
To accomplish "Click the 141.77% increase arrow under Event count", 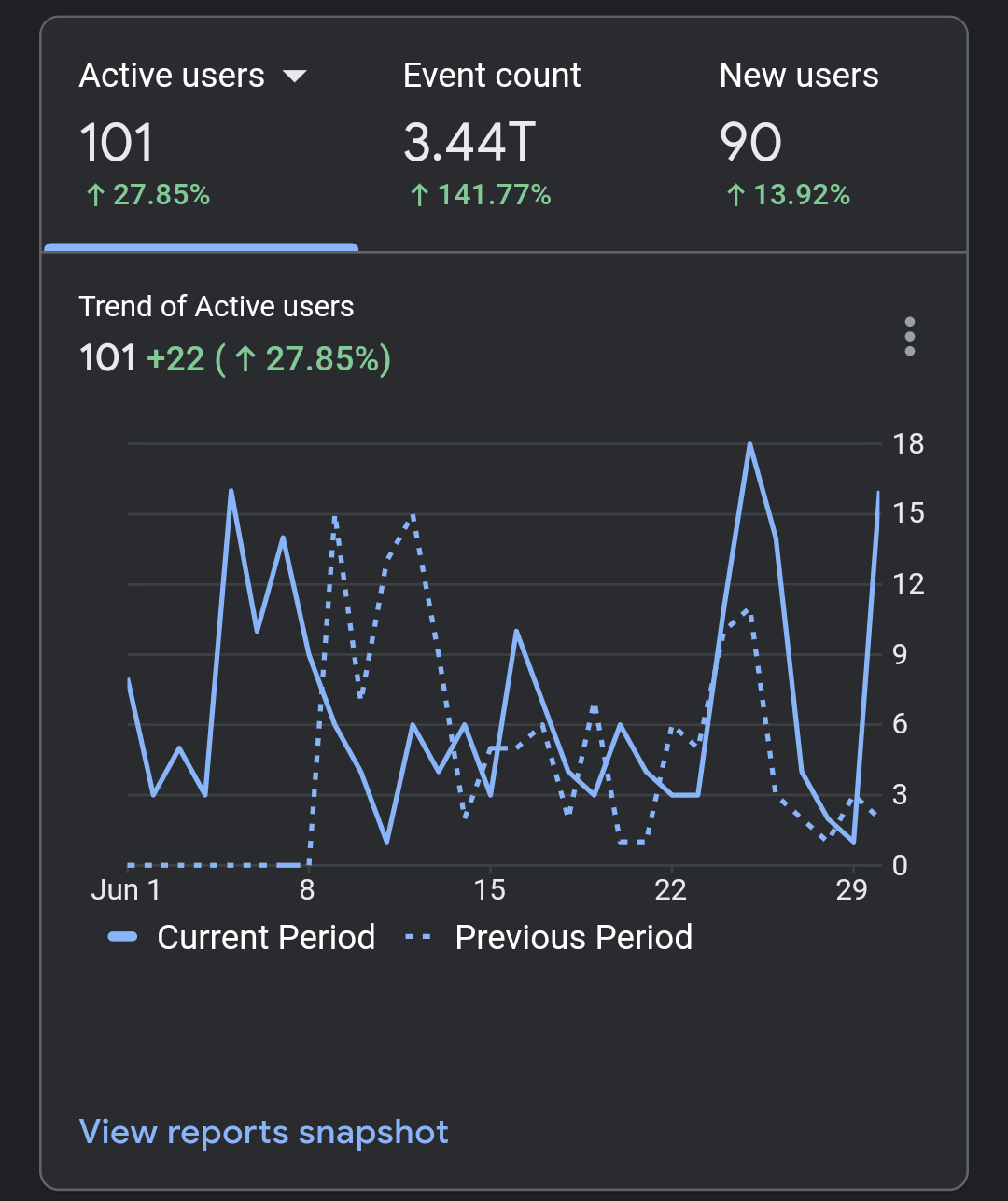I will 419,195.
